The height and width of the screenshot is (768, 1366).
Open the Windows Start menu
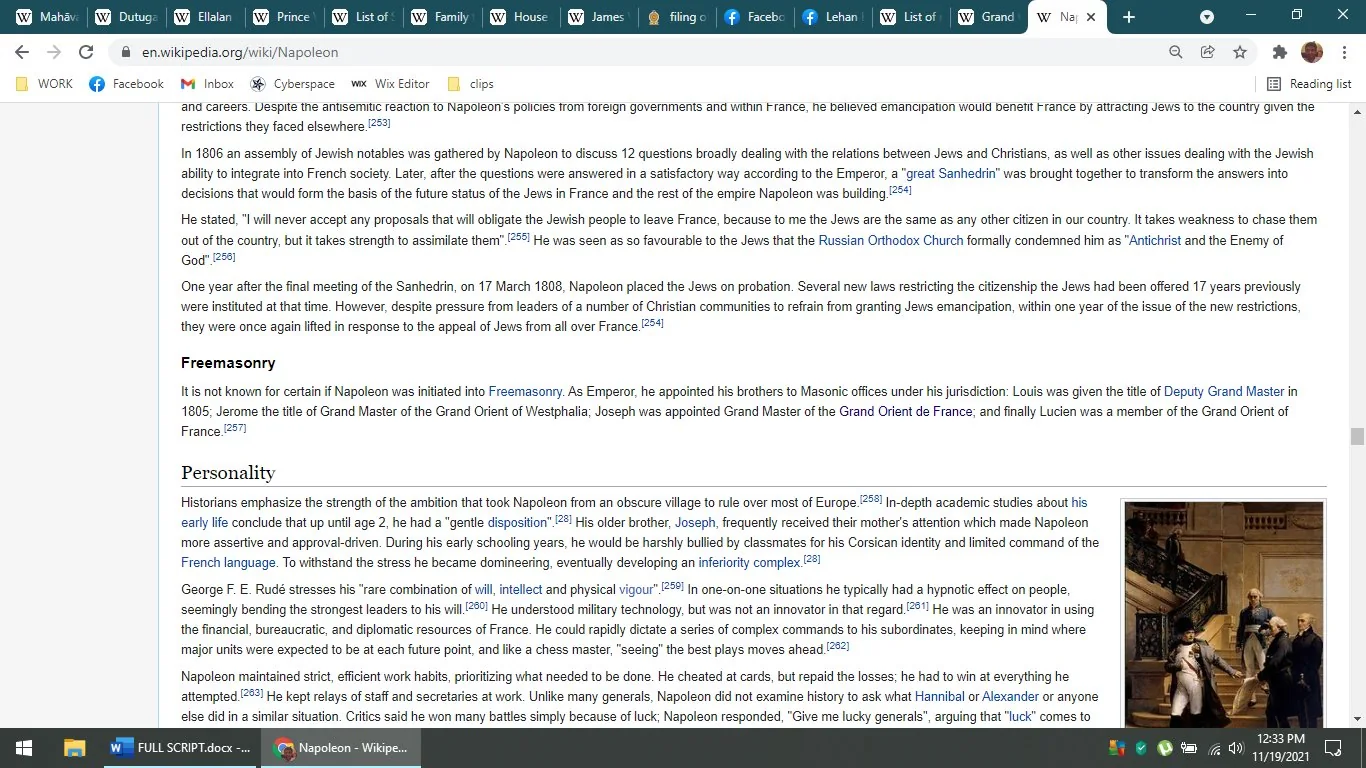click(24, 748)
